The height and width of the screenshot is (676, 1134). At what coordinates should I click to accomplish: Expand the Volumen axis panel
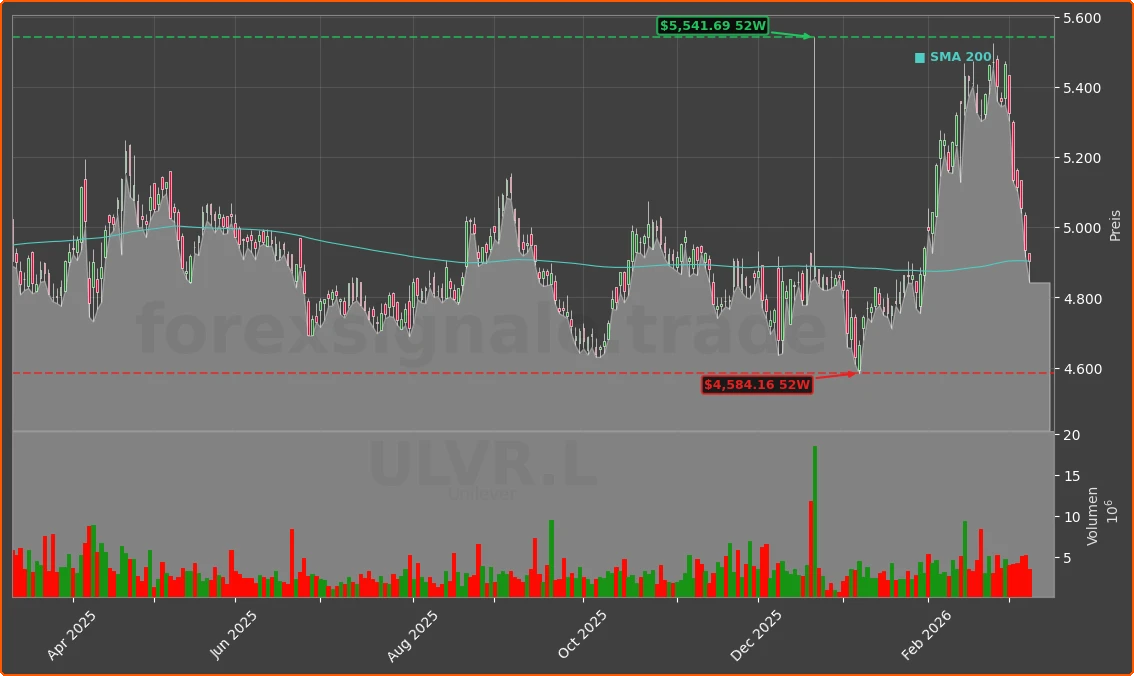[1095, 515]
